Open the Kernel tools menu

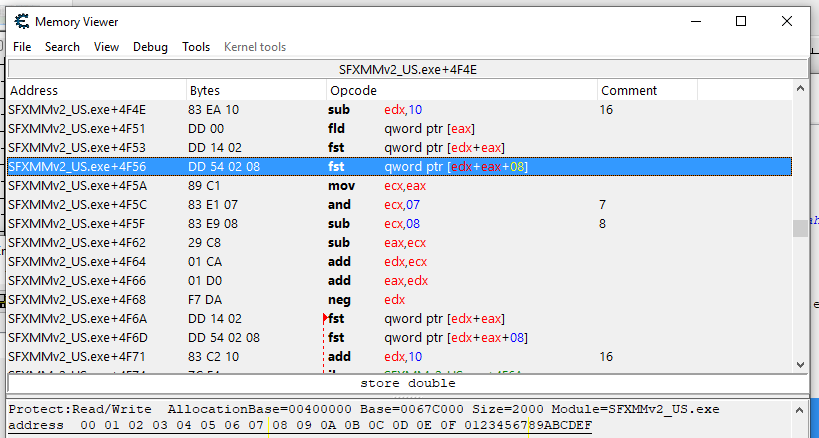pyautogui.click(x=254, y=47)
